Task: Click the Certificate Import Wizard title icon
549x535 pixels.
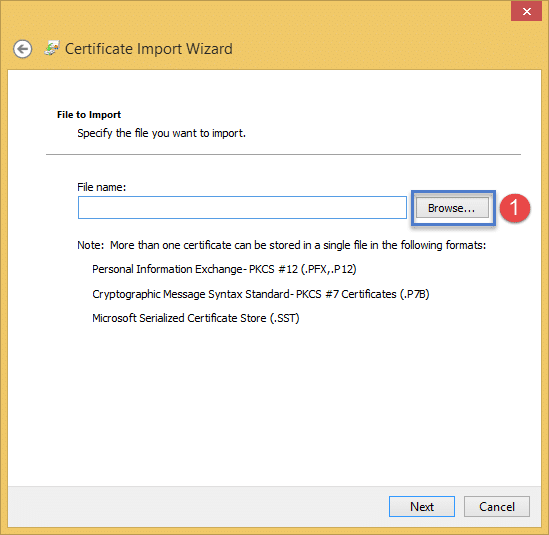Action: [52, 48]
